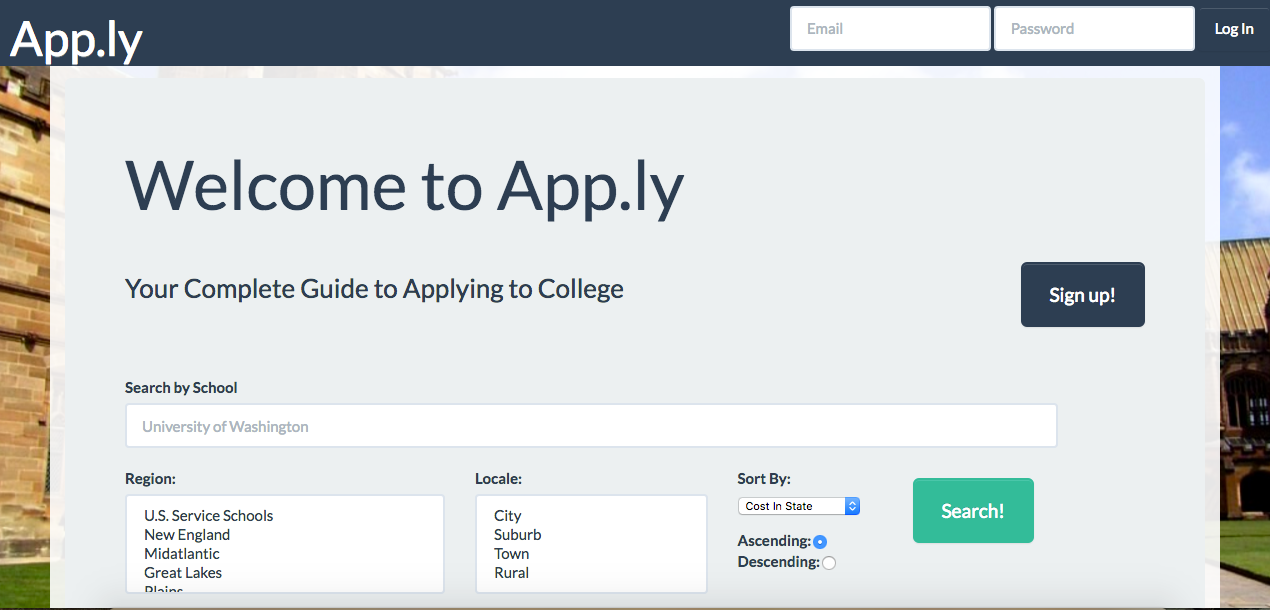1270x610 pixels.
Task: Open the Sort By dropdown
Action: coord(798,506)
